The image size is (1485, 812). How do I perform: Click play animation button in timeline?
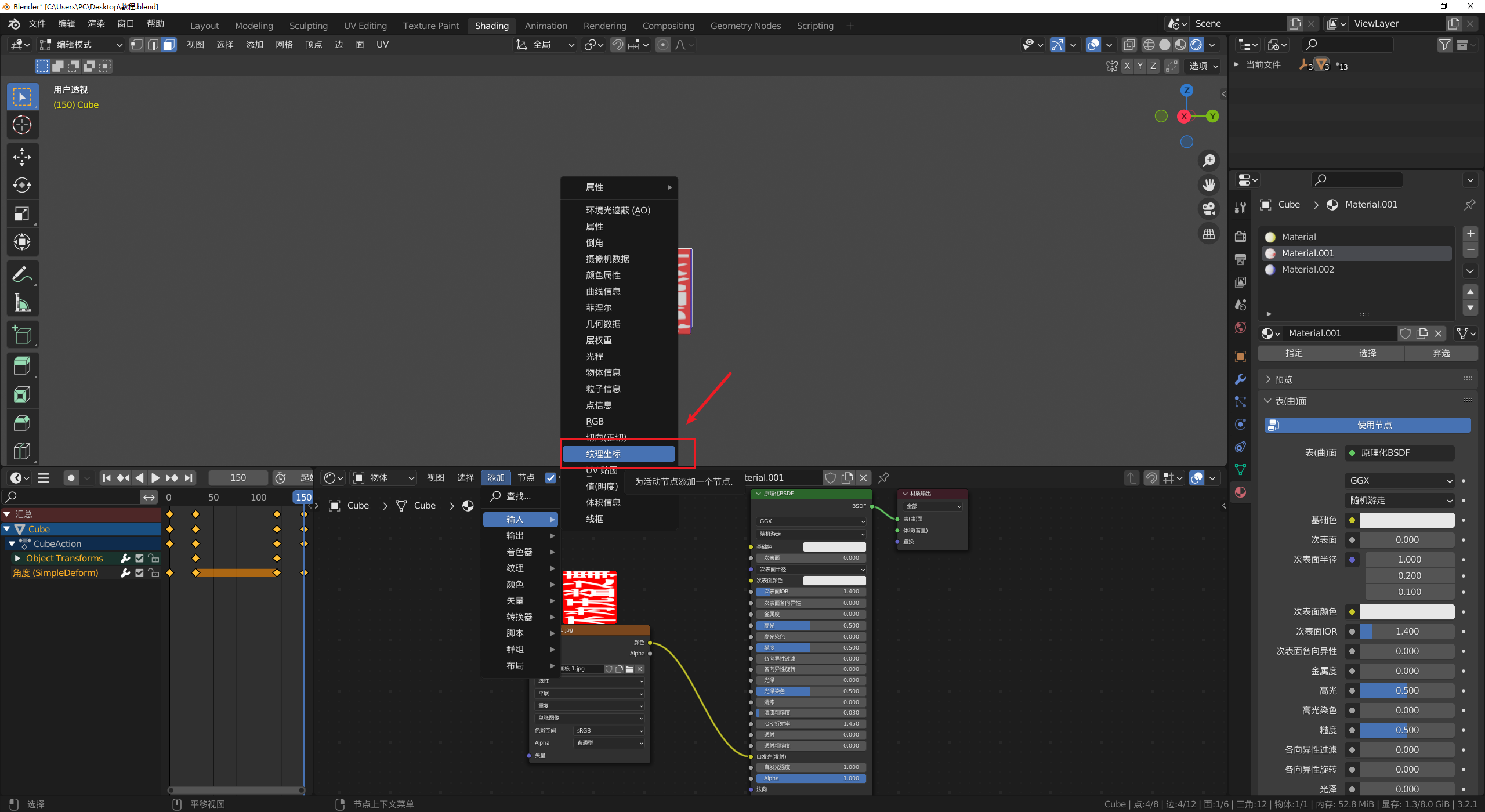[x=155, y=478]
